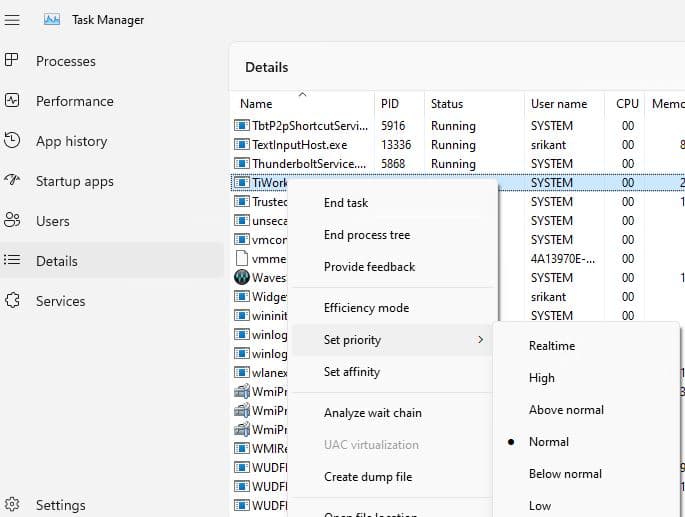Click the Users people icon

pyautogui.click(x=12, y=220)
